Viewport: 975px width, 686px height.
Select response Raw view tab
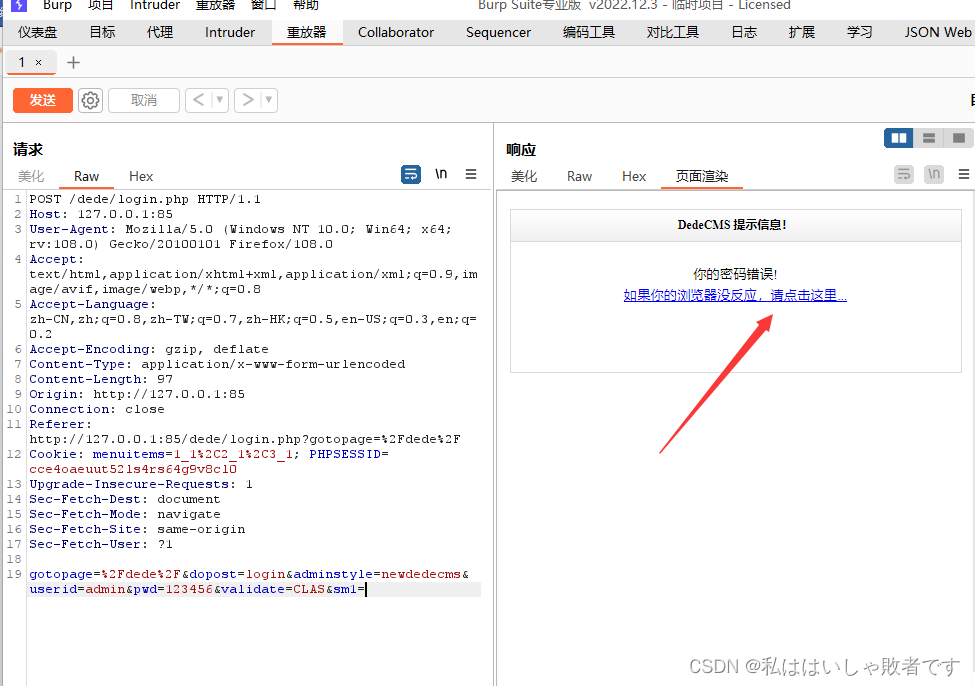click(x=580, y=177)
